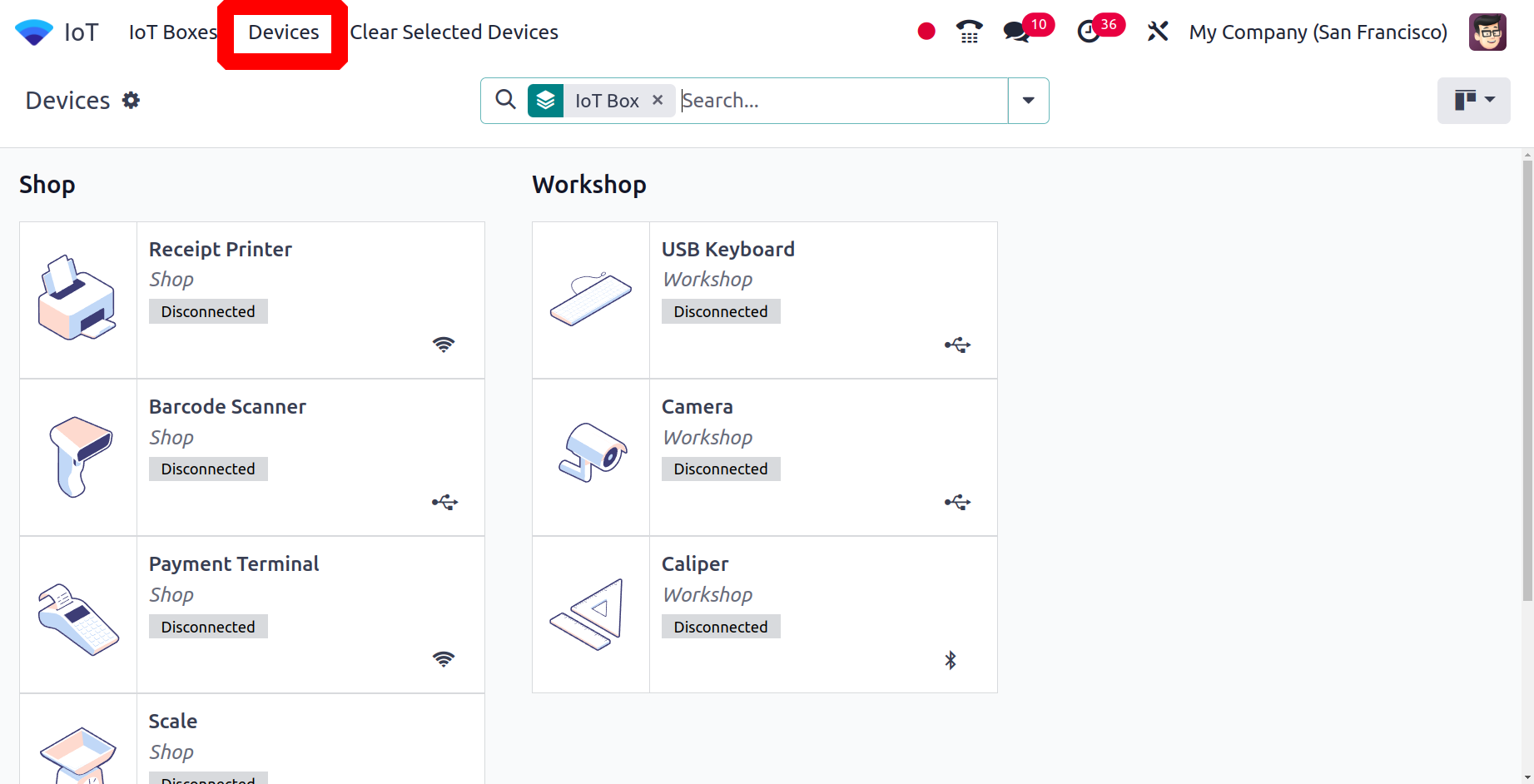This screenshot has height=784, width=1534.
Task: Open the kanban view switcher dropdown
Action: point(1473,101)
